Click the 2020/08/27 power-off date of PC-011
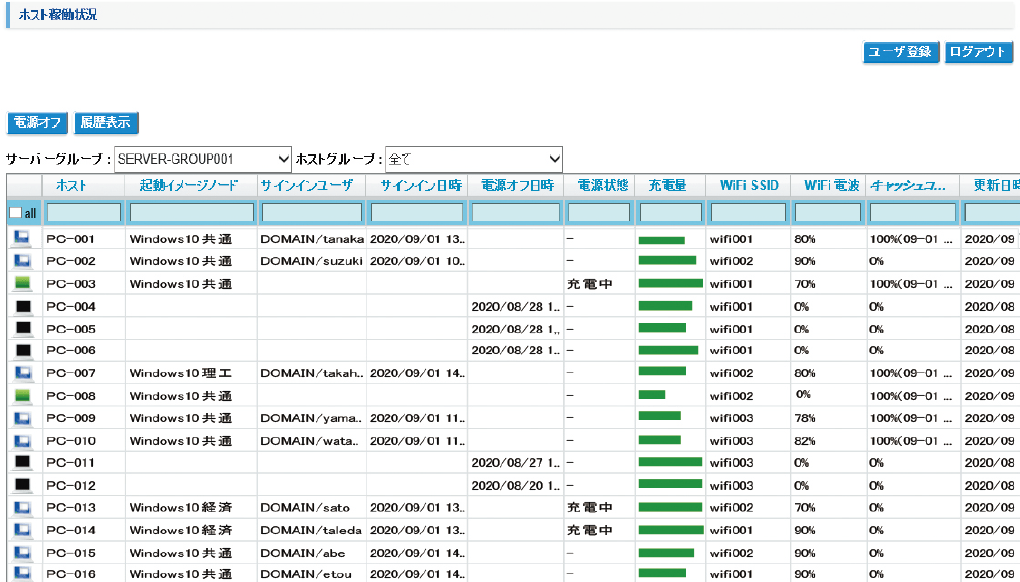The width and height of the screenshot is (1020, 582). click(516, 462)
